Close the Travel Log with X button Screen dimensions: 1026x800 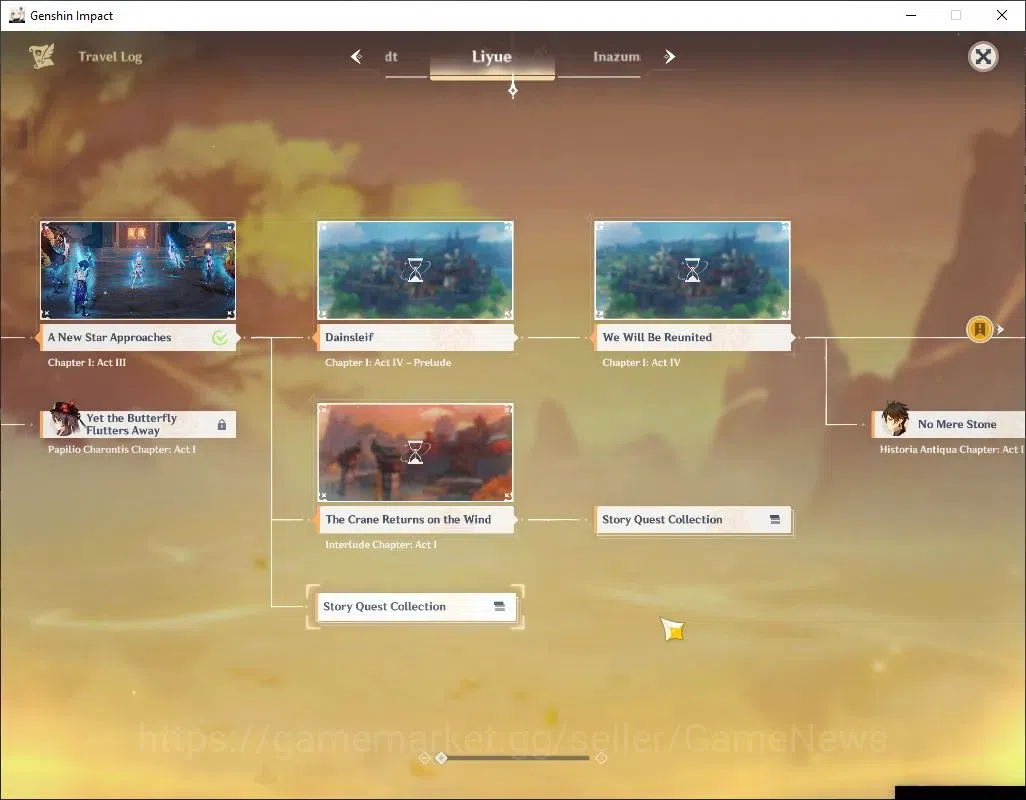[983, 57]
